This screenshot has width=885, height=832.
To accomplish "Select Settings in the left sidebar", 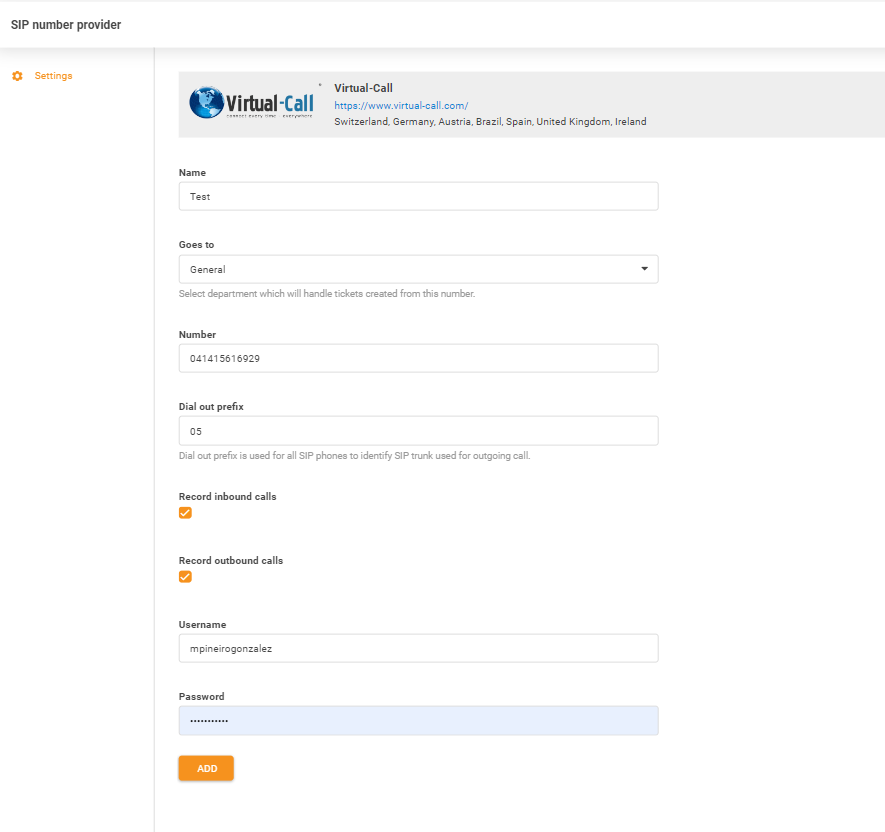I will (53, 75).
